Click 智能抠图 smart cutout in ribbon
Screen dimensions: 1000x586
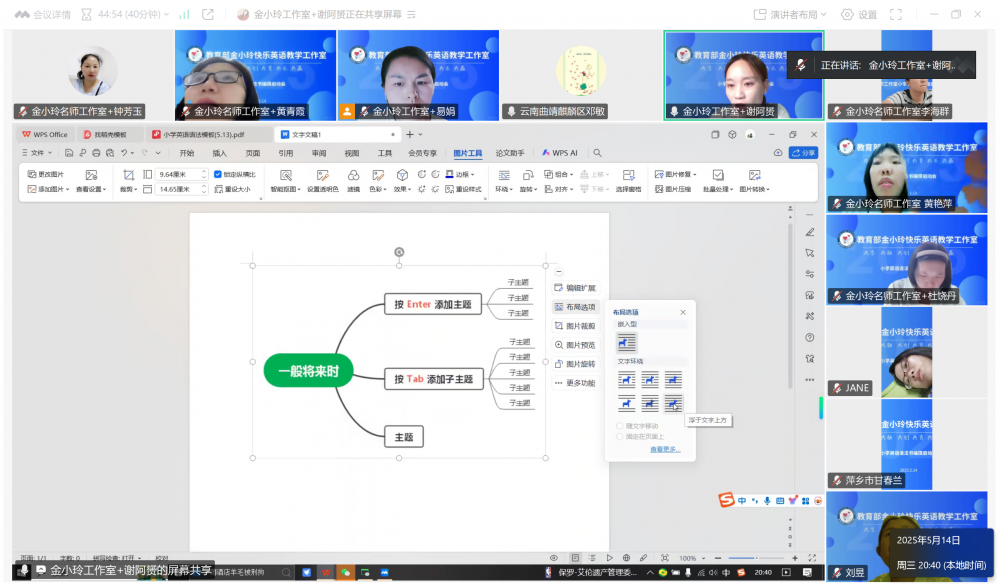pyautogui.click(x=285, y=181)
